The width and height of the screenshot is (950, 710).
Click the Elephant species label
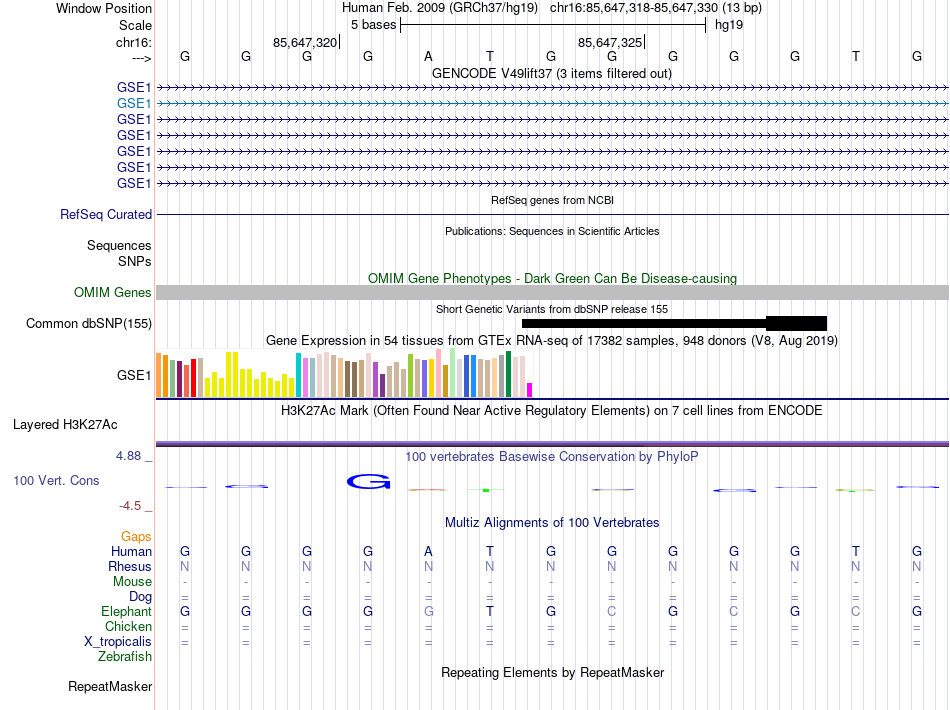[x=126, y=611]
